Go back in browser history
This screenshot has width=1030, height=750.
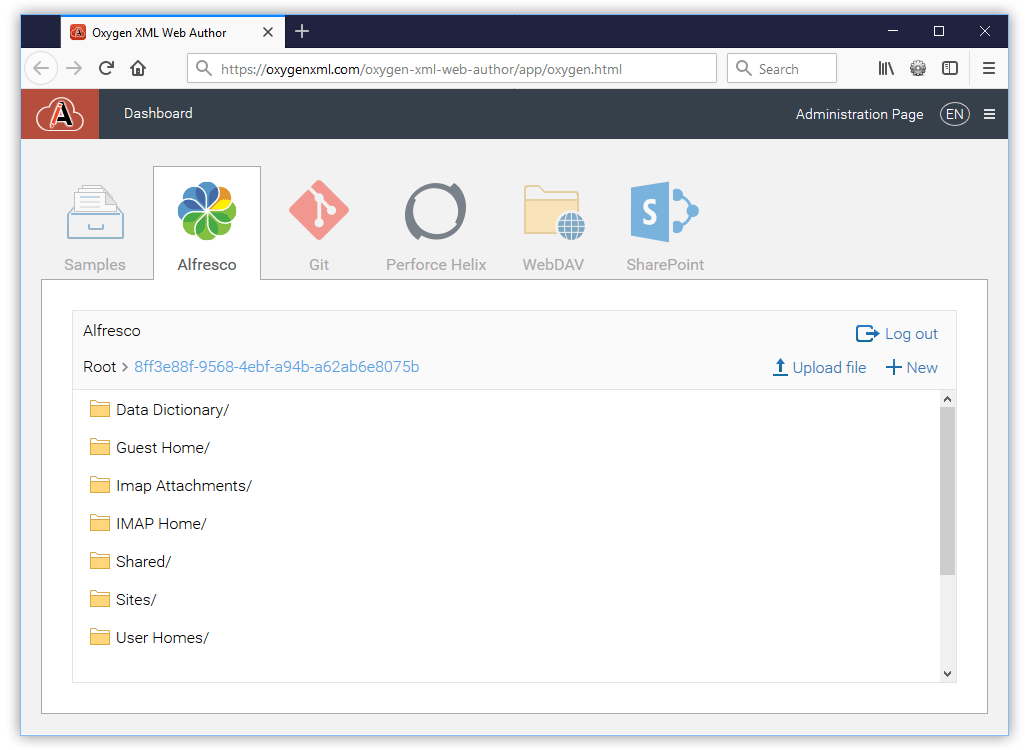41,68
